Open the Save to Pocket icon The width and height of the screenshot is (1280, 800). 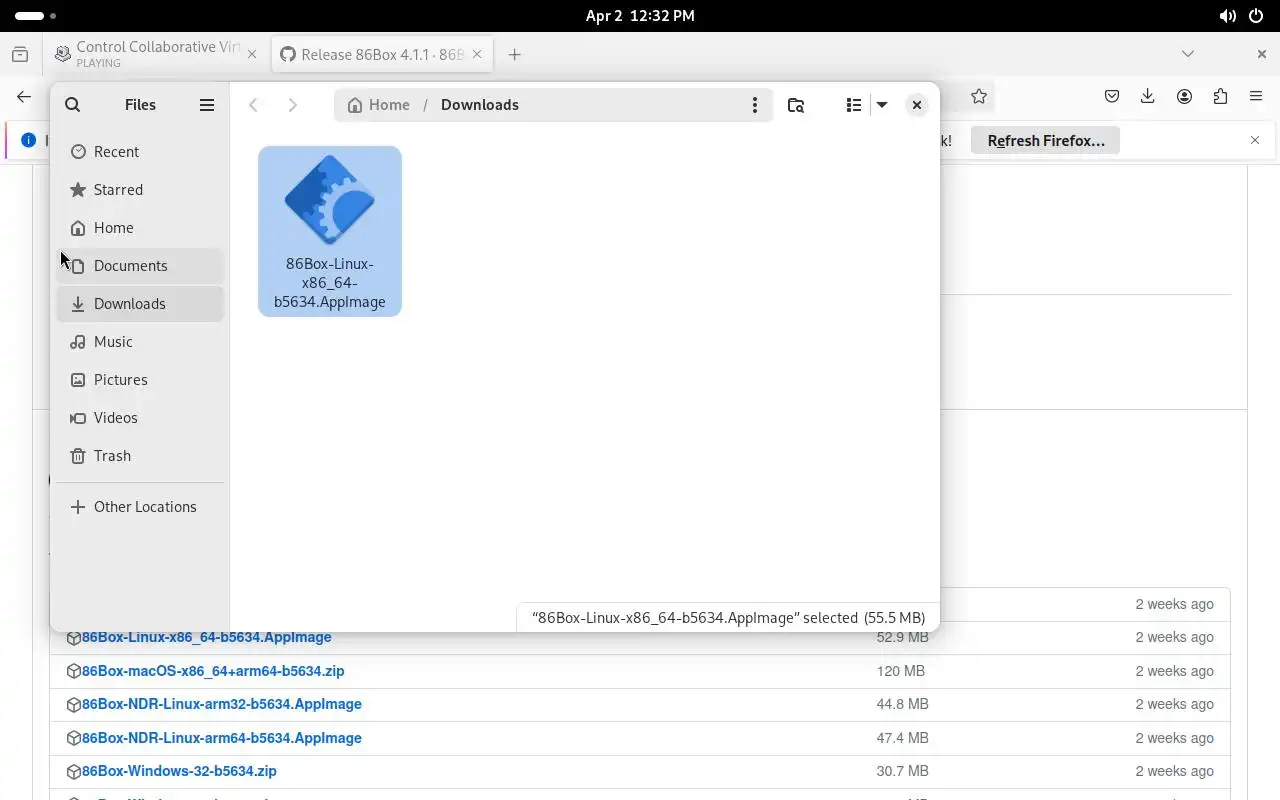point(1112,96)
